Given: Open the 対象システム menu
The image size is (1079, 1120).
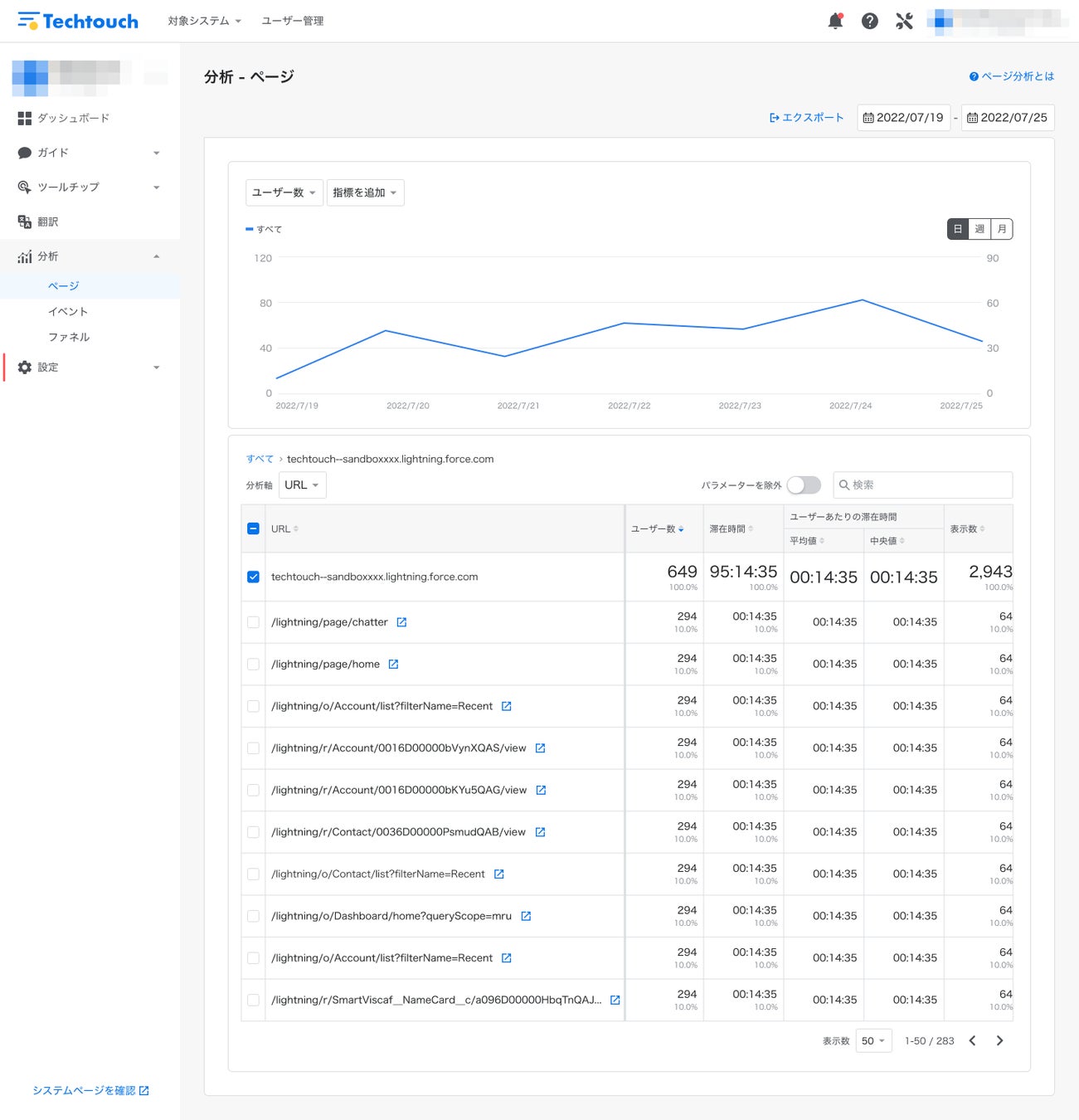Looking at the screenshot, I should pos(204,21).
